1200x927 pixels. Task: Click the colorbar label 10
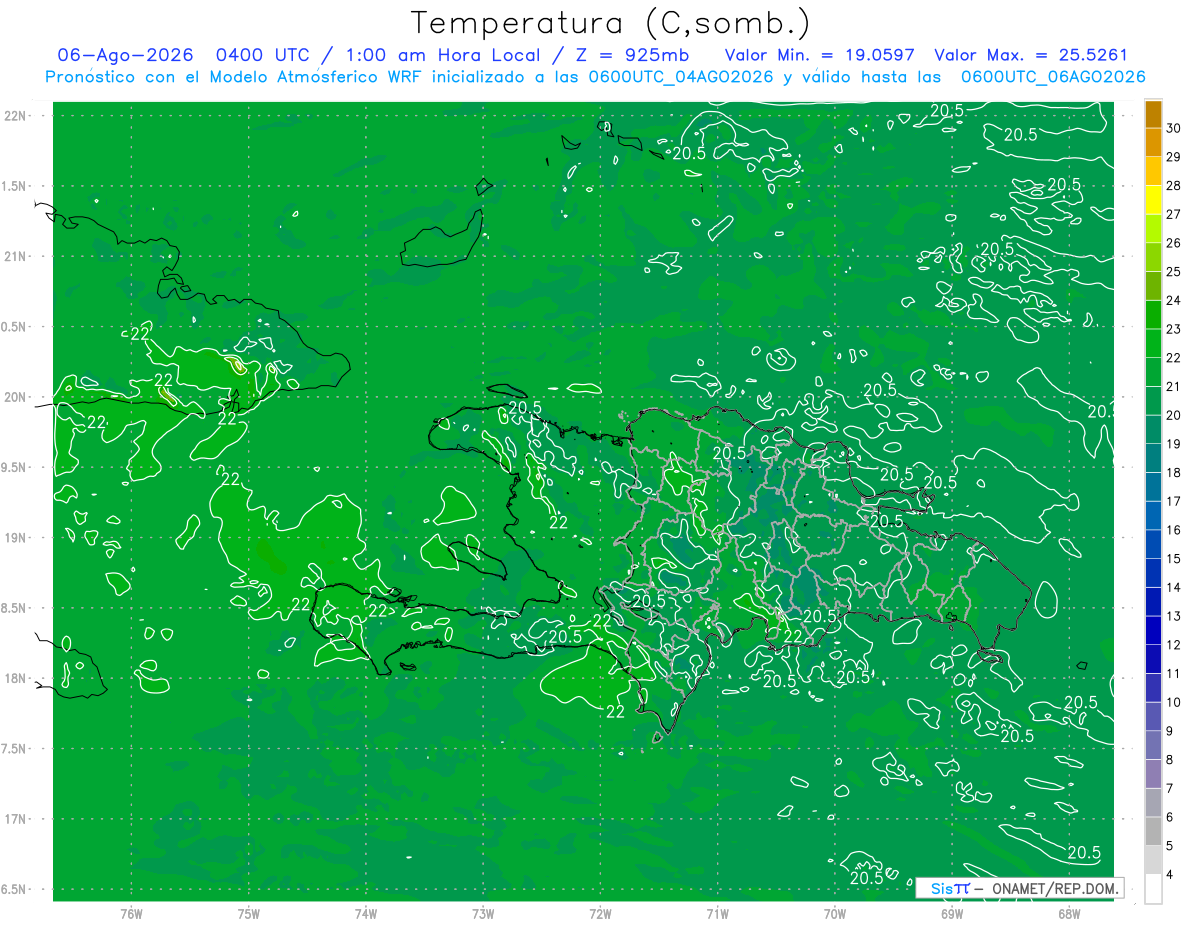coord(1174,703)
